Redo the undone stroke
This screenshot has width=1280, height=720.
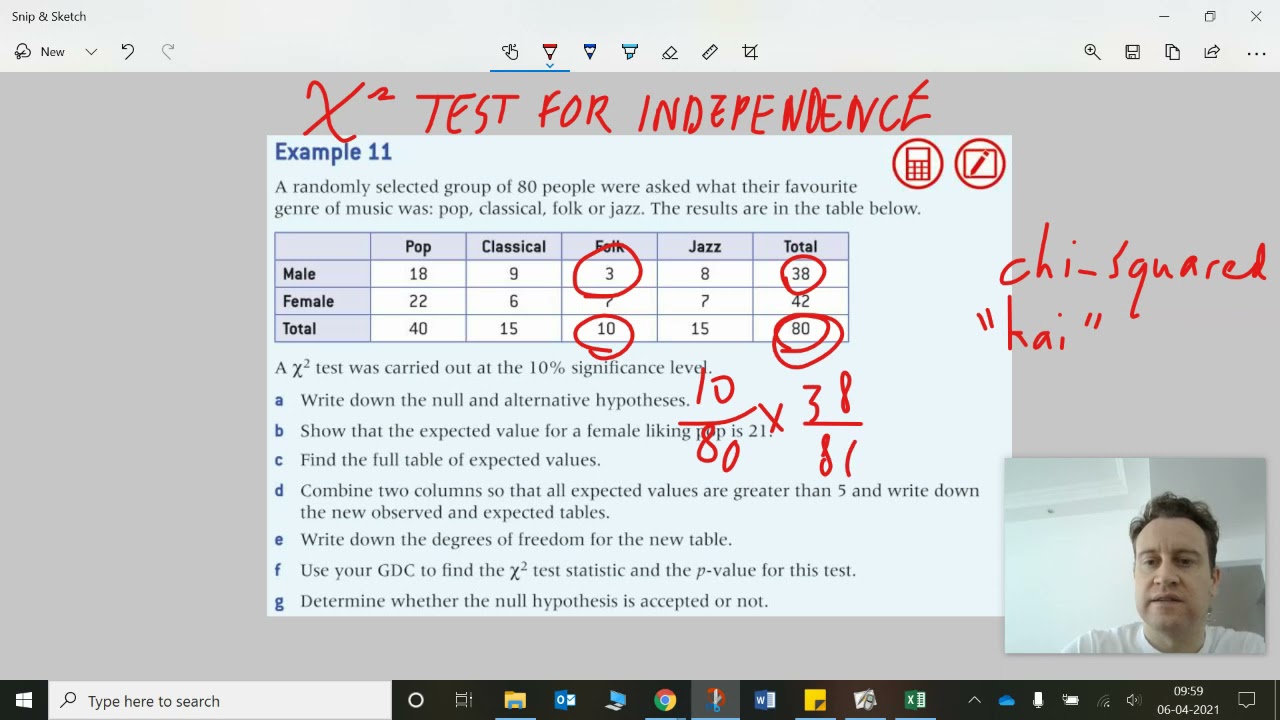click(168, 52)
